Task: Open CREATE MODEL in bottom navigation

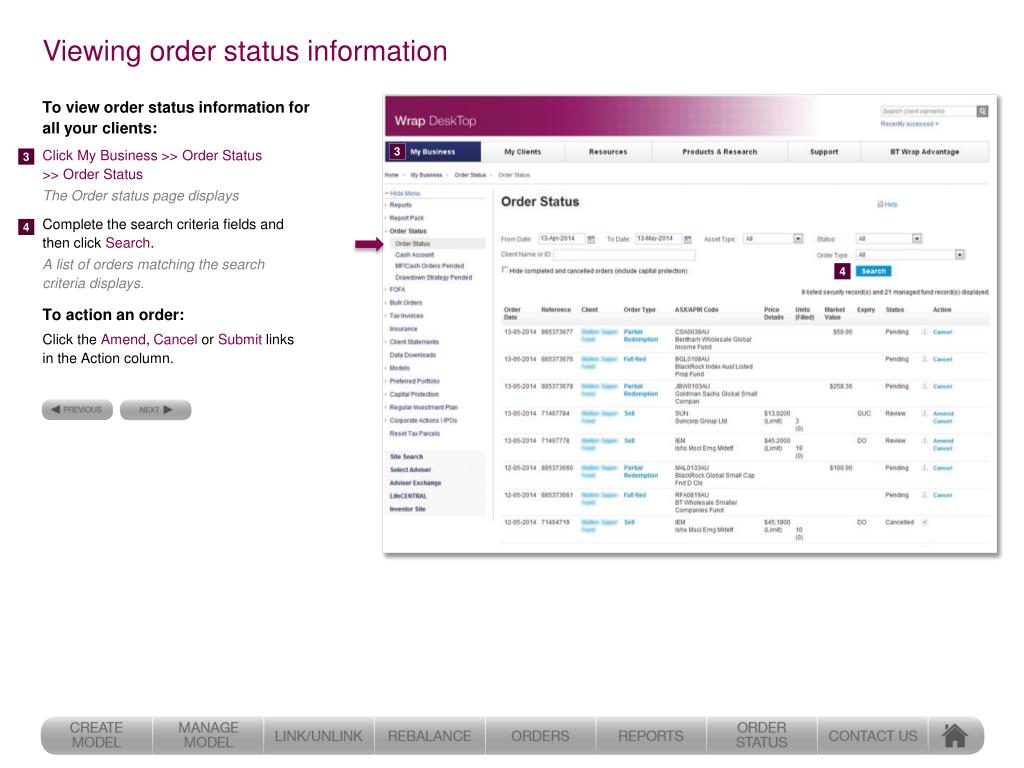Action: pyautogui.click(x=97, y=735)
